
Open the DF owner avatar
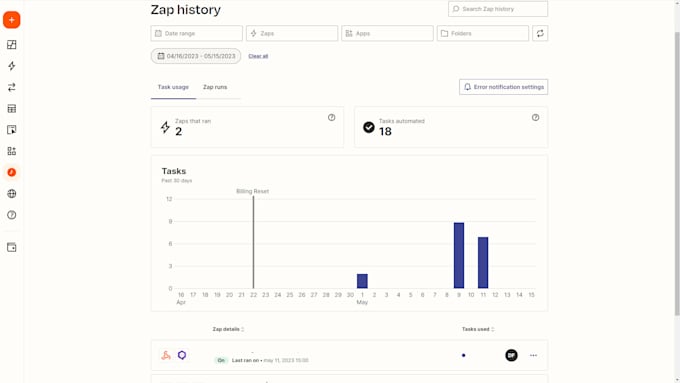click(511, 355)
